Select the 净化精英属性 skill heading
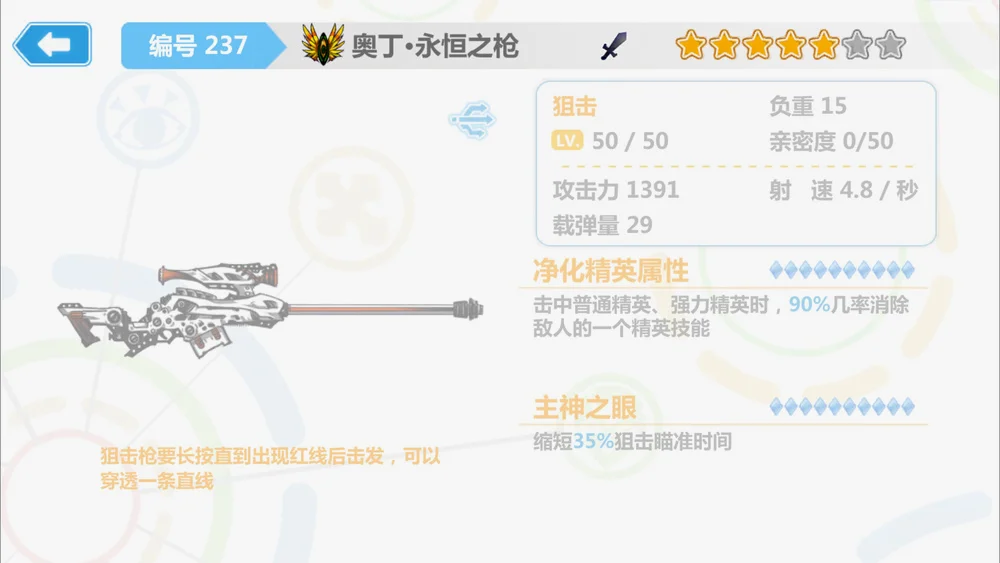Screen dimensions: 1000x563 [x=611, y=271]
